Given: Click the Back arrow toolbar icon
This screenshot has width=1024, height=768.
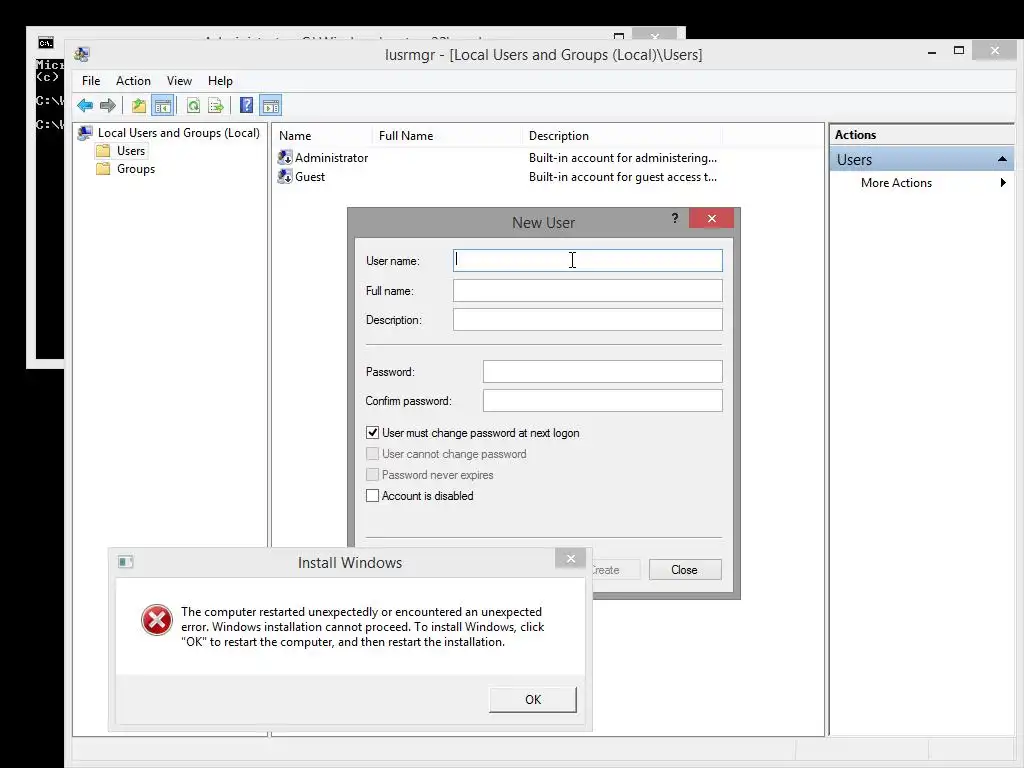Looking at the screenshot, I should [x=85, y=105].
